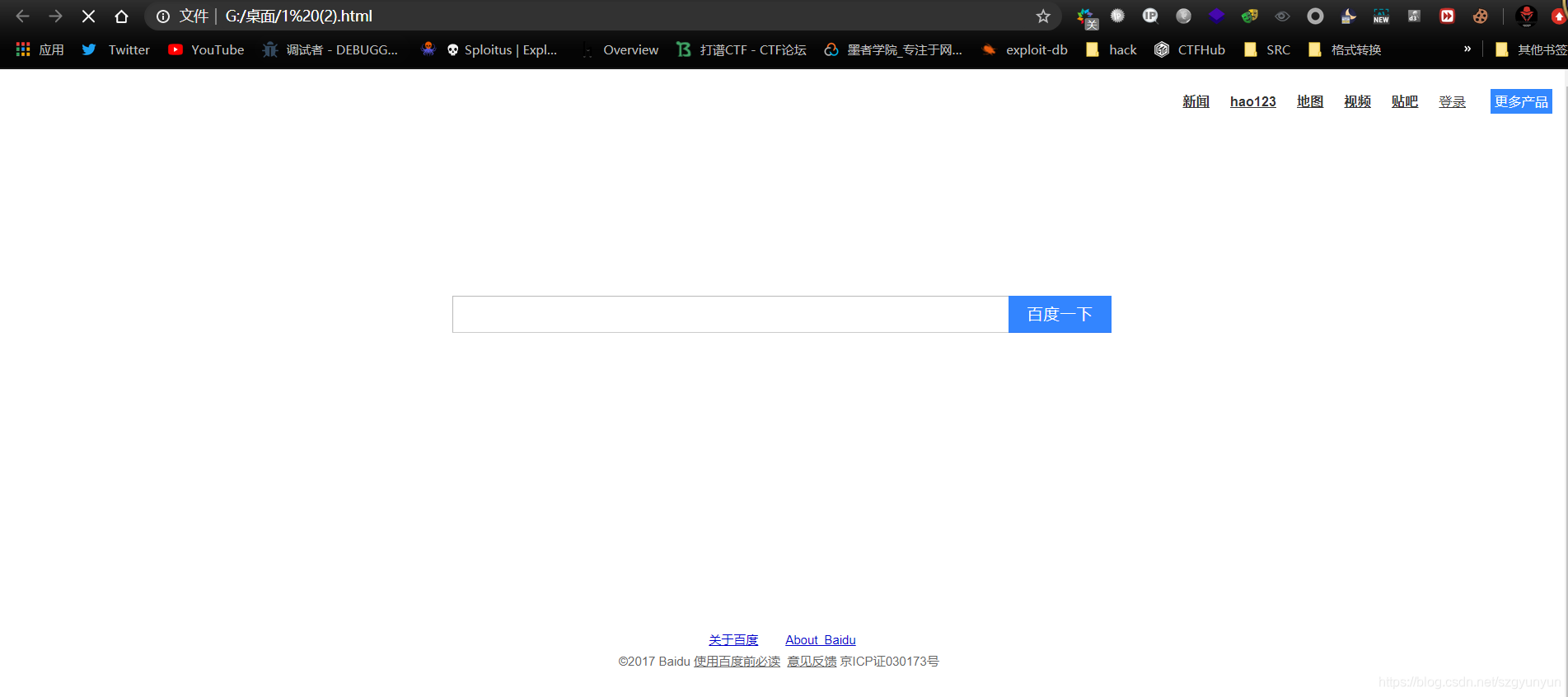View site information for the file URL

[x=163, y=16]
